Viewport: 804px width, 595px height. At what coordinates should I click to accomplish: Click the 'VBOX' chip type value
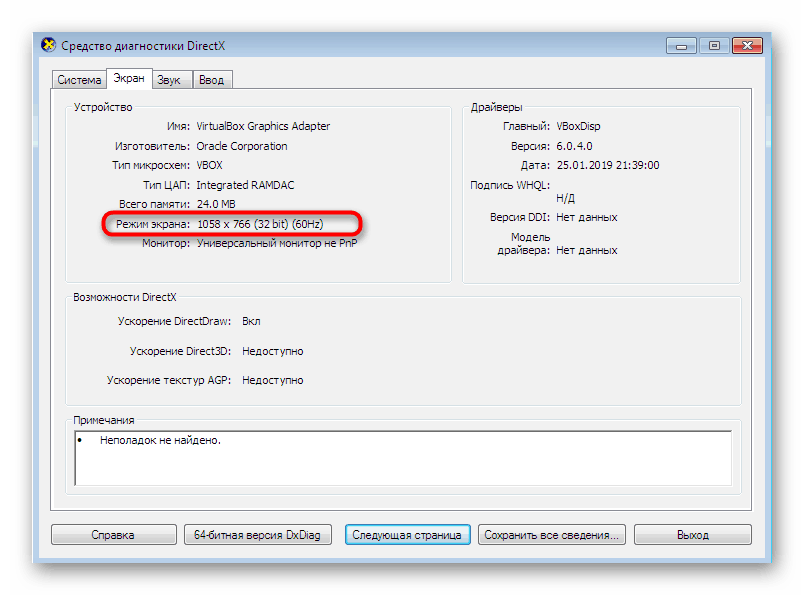[209, 165]
